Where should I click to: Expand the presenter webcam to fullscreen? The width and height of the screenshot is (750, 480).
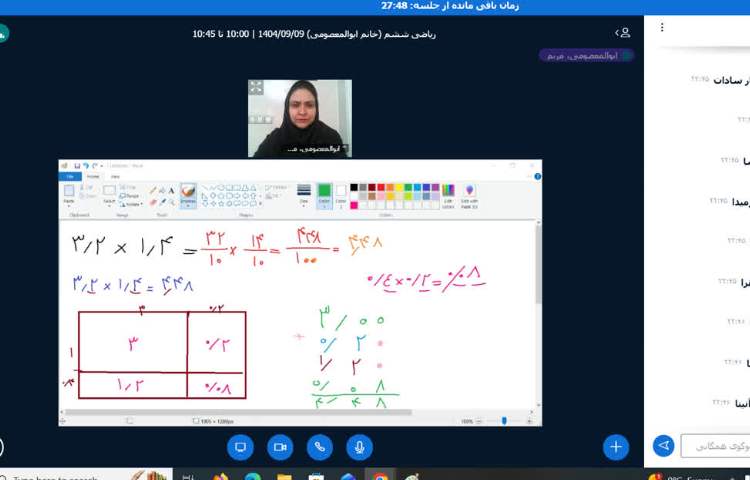coord(257,88)
